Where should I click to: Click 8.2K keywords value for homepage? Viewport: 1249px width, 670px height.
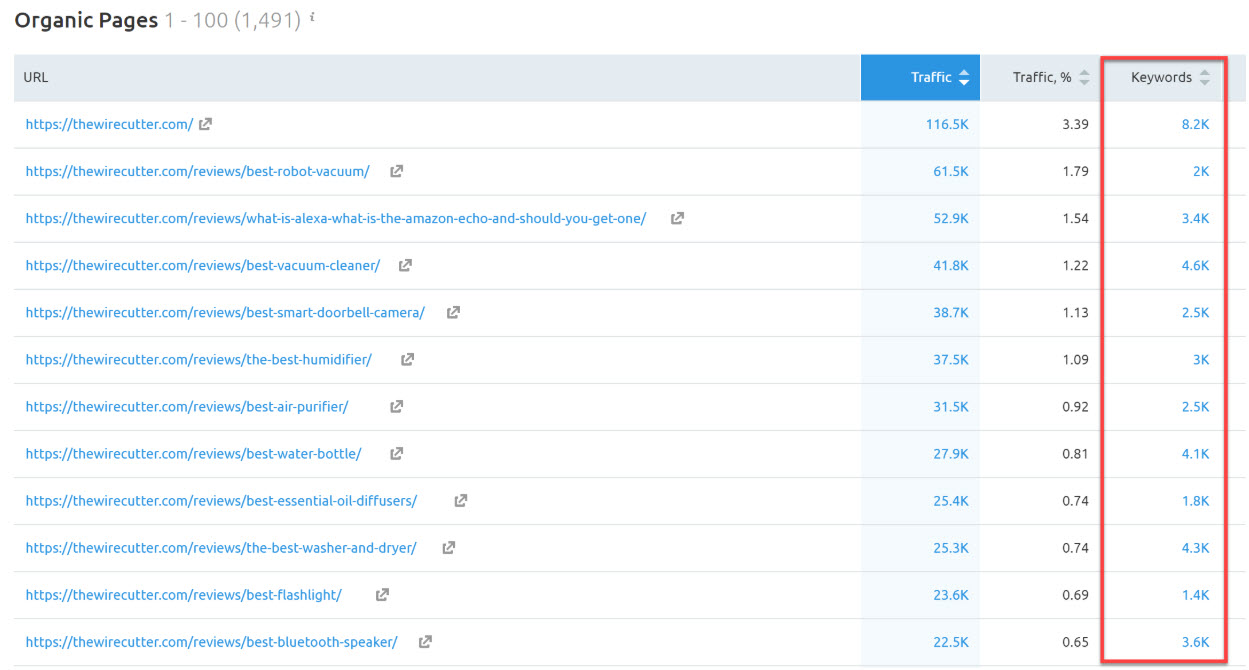[x=1194, y=125]
